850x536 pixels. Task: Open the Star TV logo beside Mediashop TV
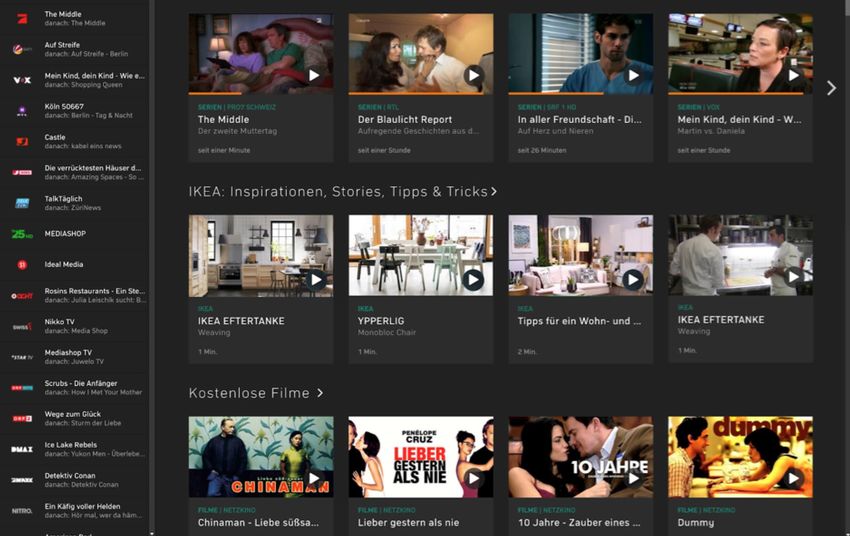[22, 357]
